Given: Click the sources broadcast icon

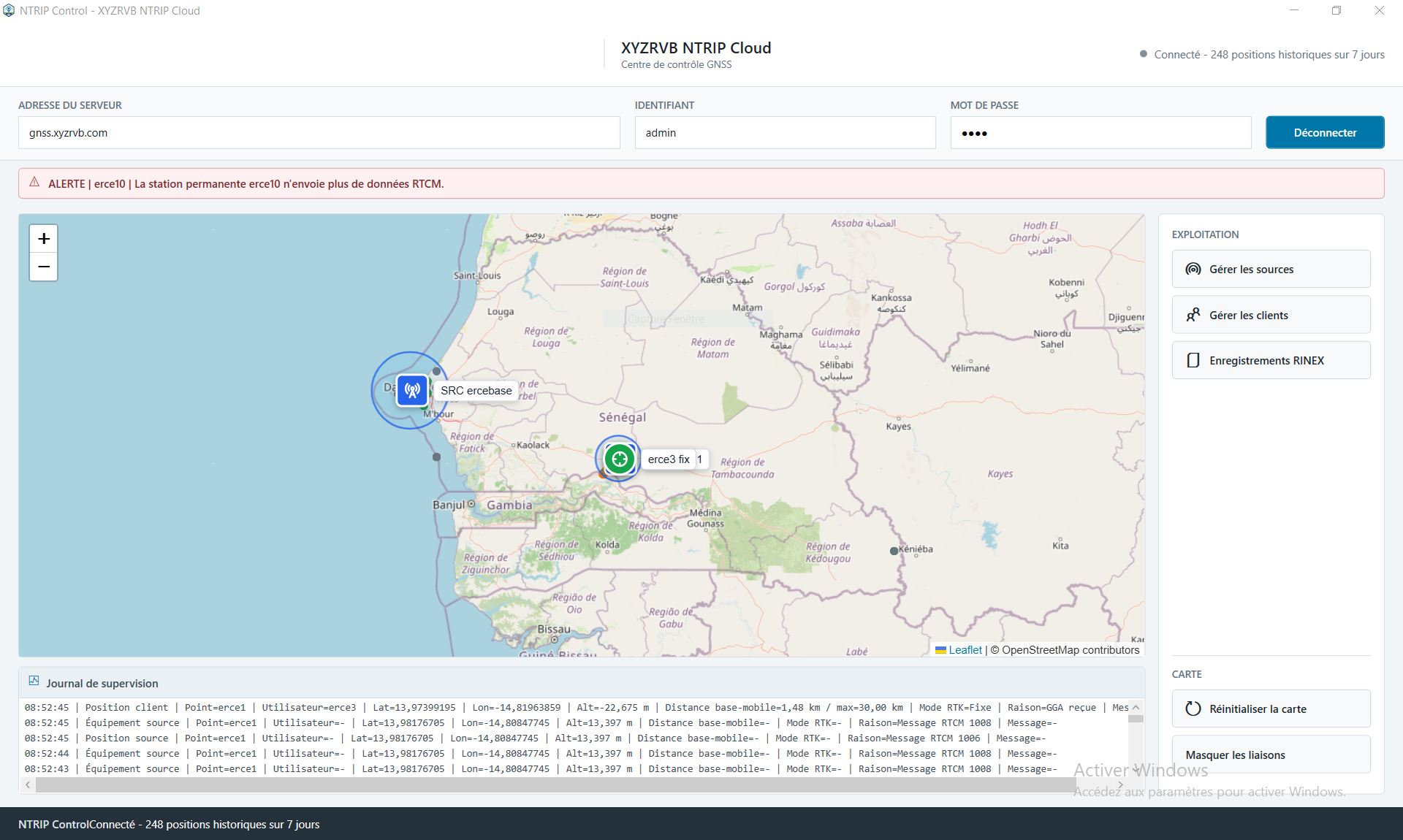Looking at the screenshot, I should point(1193,269).
